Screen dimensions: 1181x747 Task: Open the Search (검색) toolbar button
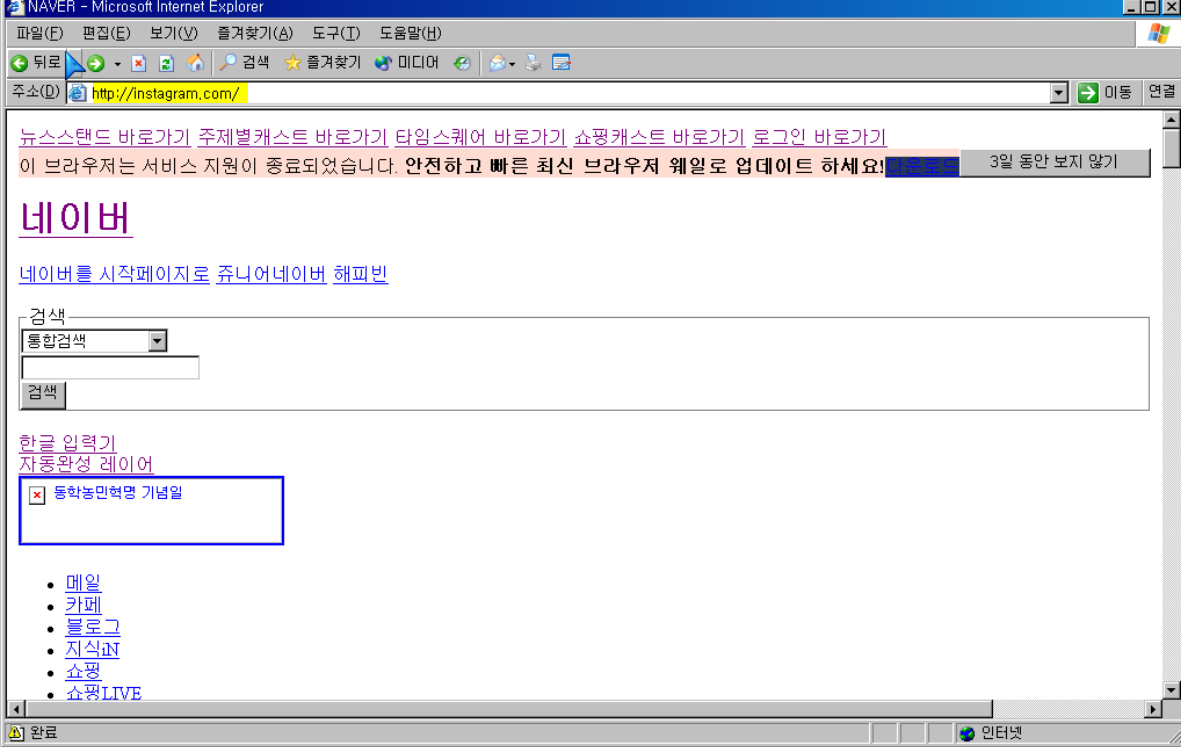coord(244,63)
